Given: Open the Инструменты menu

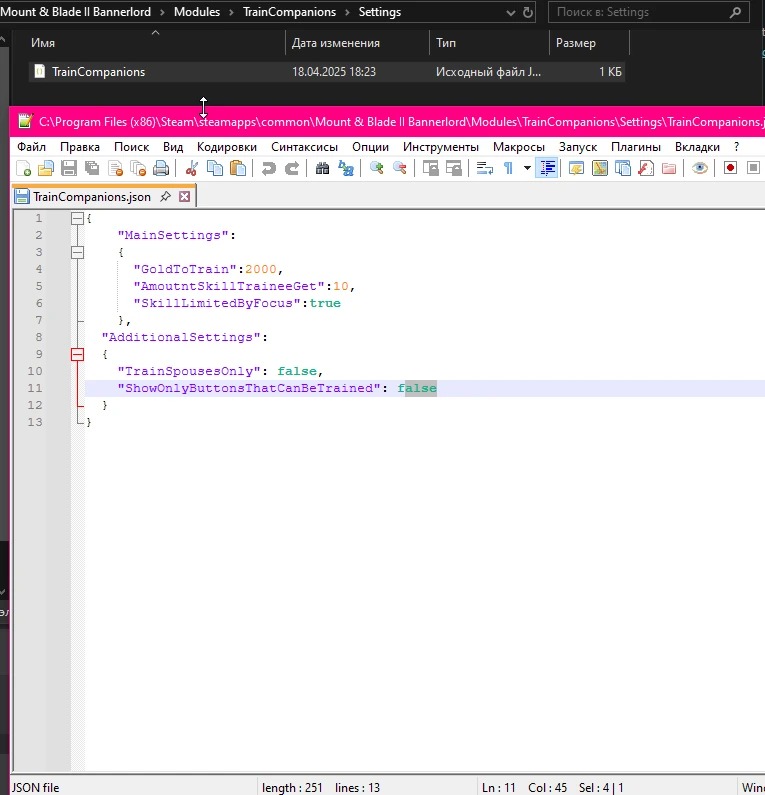Looking at the screenshot, I should click(x=441, y=147).
